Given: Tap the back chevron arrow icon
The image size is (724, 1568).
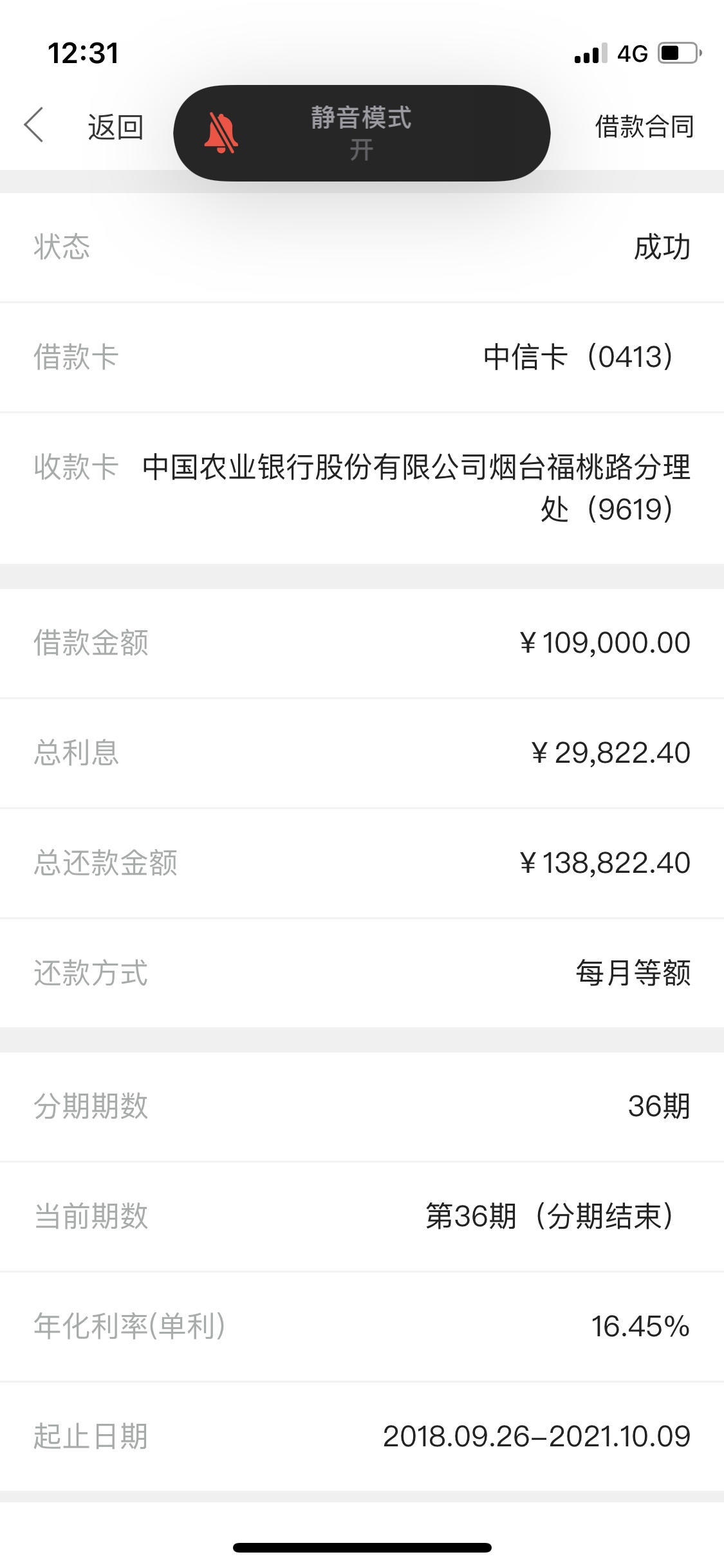Looking at the screenshot, I should click(33, 125).
